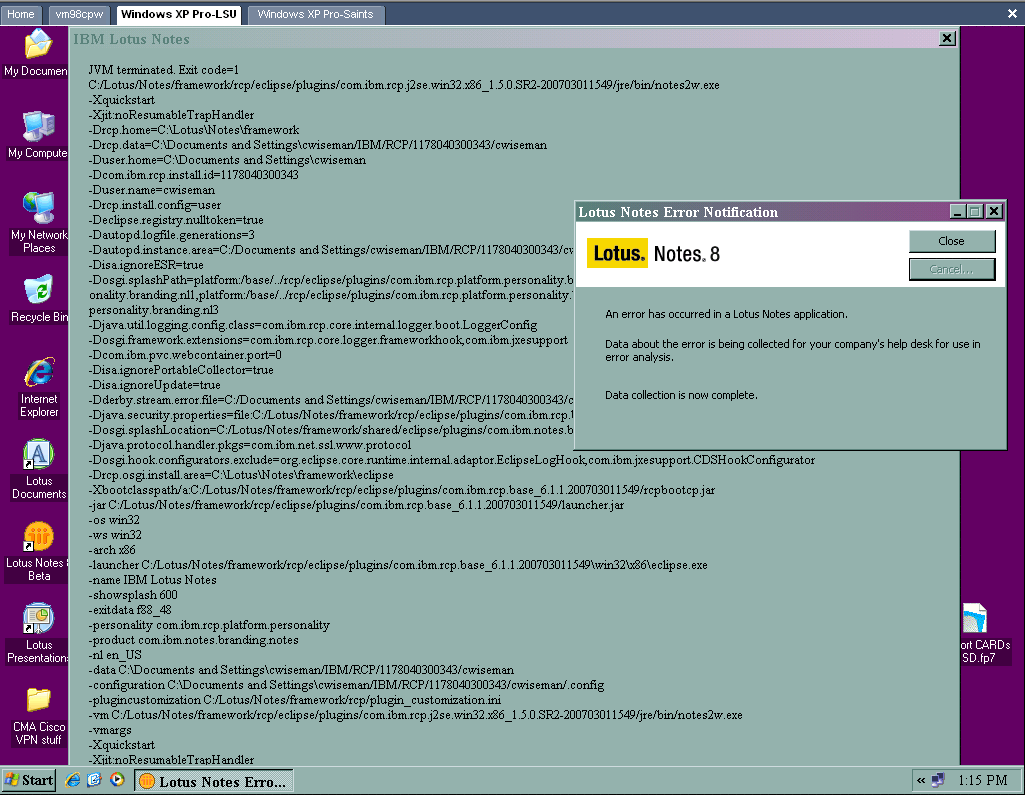
Task: Switch to the Home tab
Action: tap(21, 14)
